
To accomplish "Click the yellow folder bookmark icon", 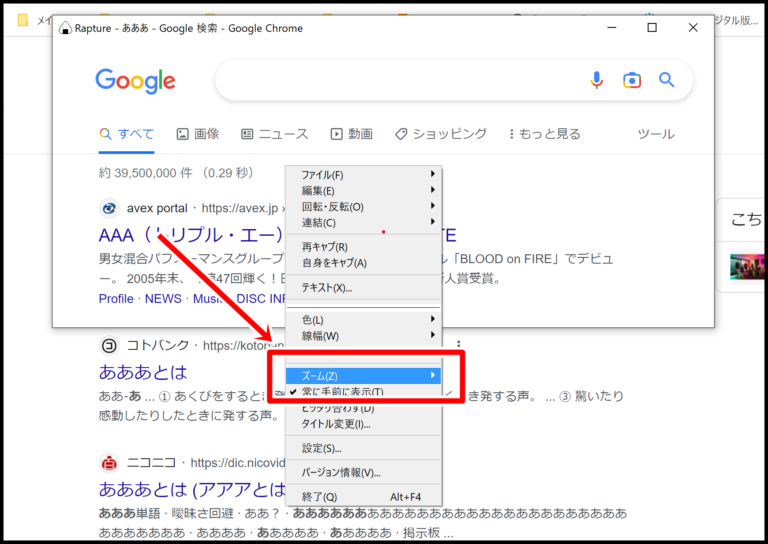I will click(22, 20).
